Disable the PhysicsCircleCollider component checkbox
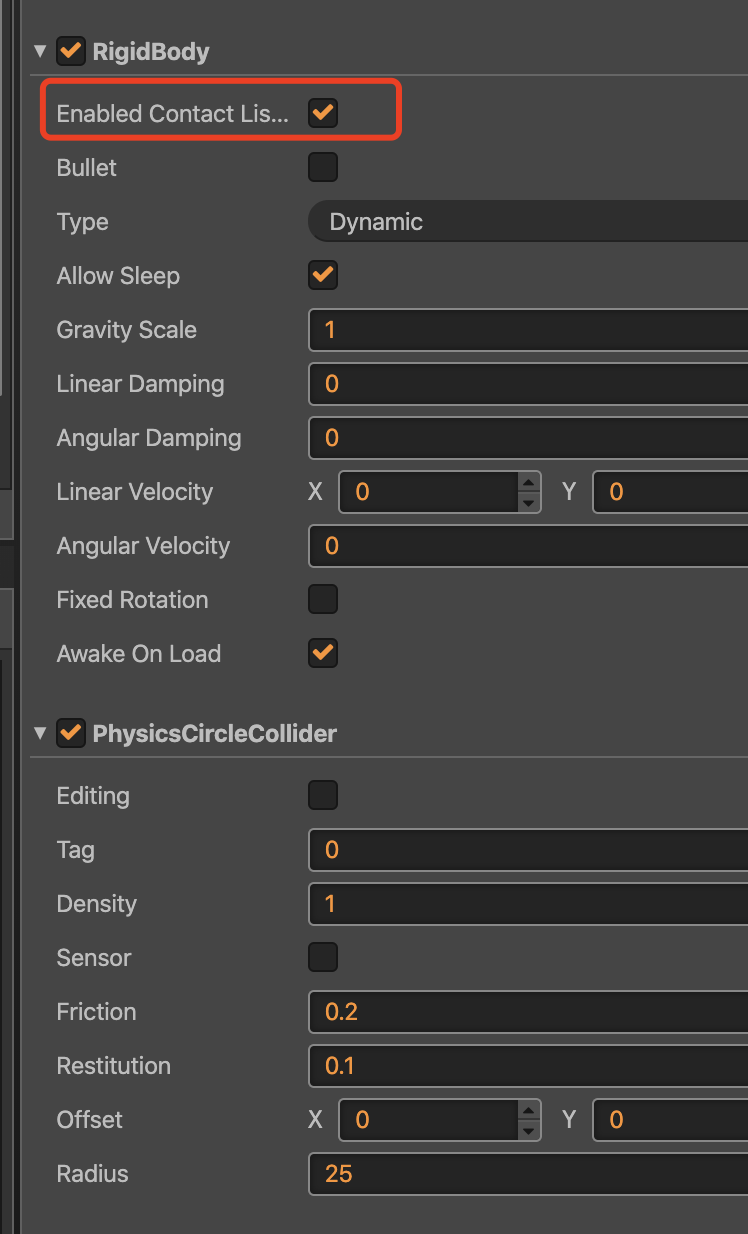Screen dimensions: 748x1234 71,733
